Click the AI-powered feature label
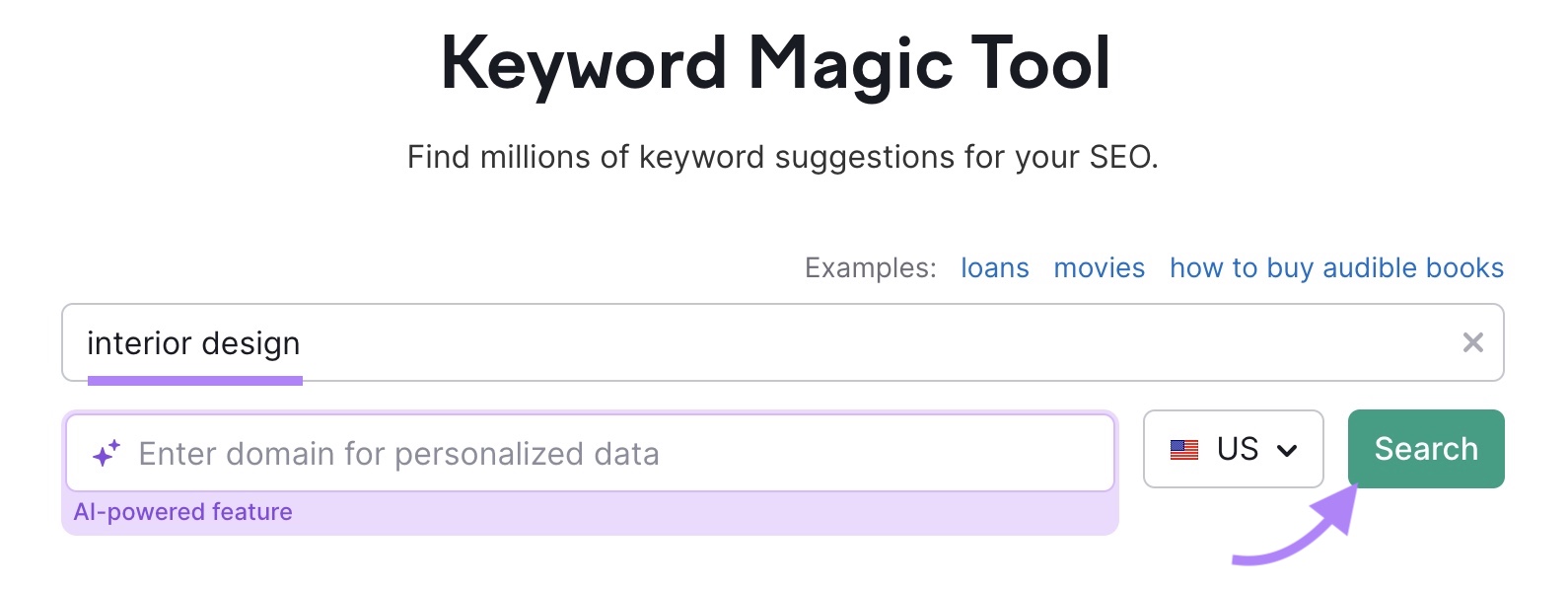The width and height of the screenshot is (1568, 590). (x=183, y=511)
